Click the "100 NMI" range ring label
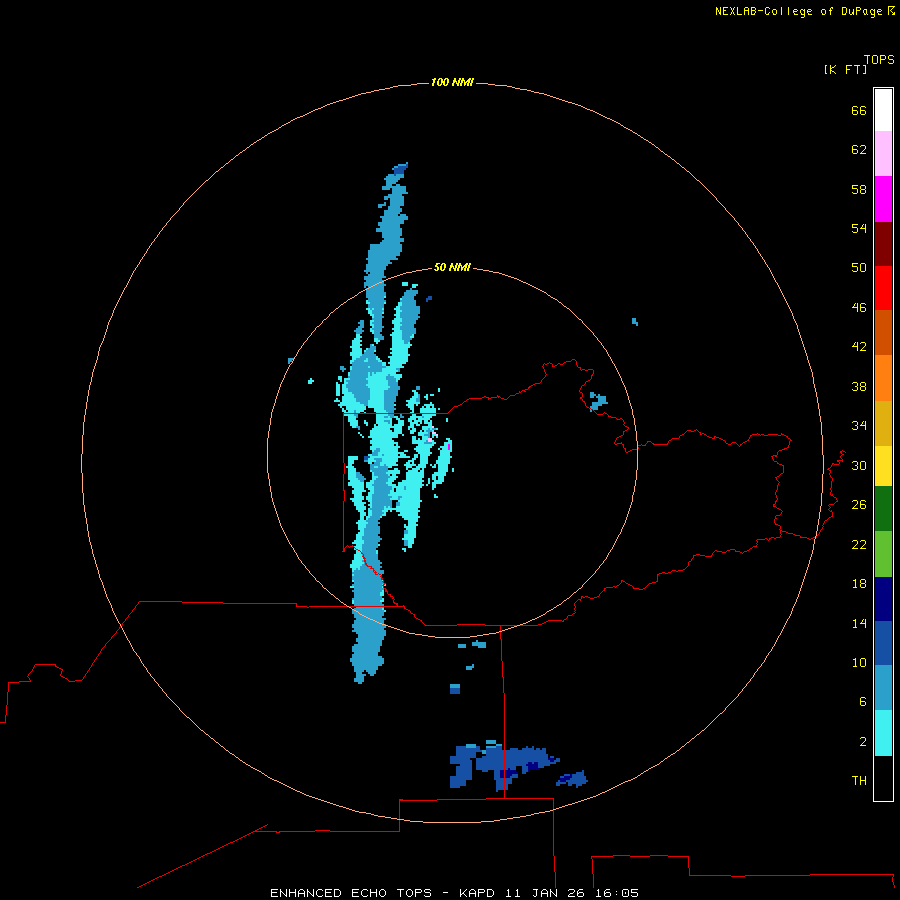 coord(452,83)
